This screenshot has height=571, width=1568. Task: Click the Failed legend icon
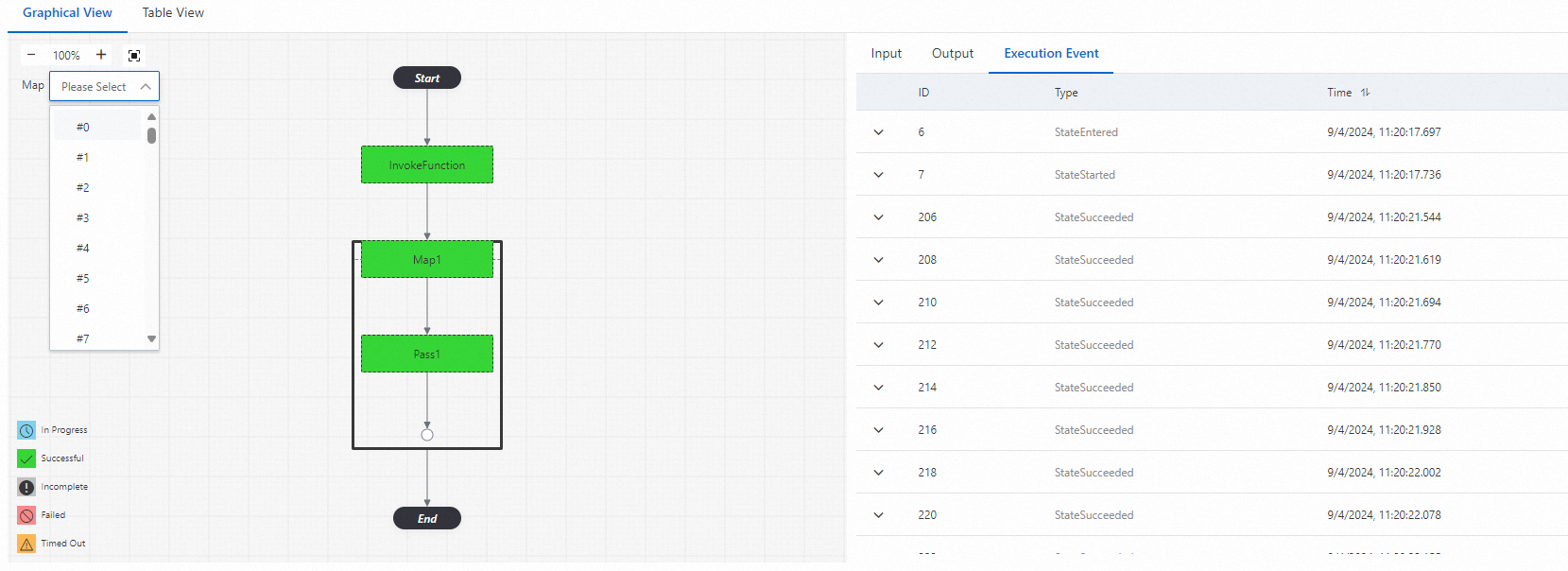point(26,515)
